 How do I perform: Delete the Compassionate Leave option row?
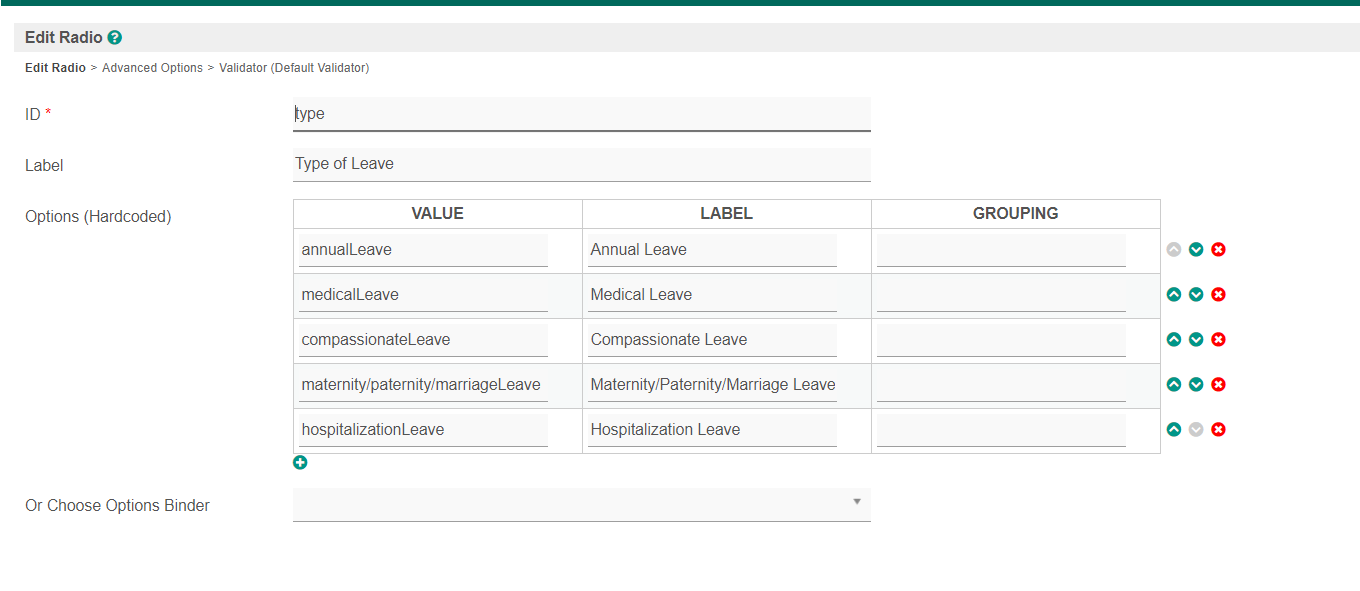pyautogui.click(x=1218, y=339)
